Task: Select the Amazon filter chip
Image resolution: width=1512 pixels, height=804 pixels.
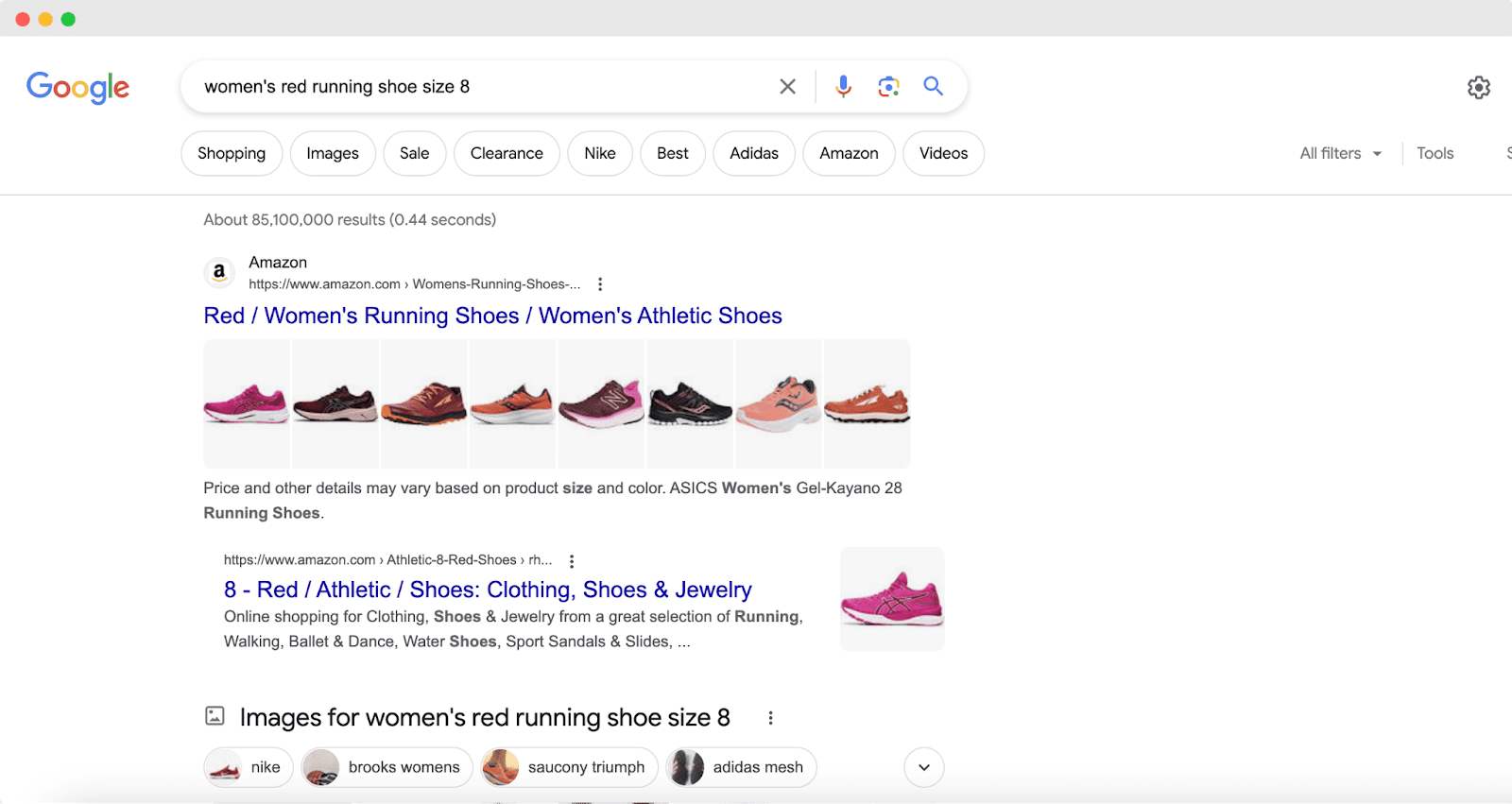Action: (849, 153)
